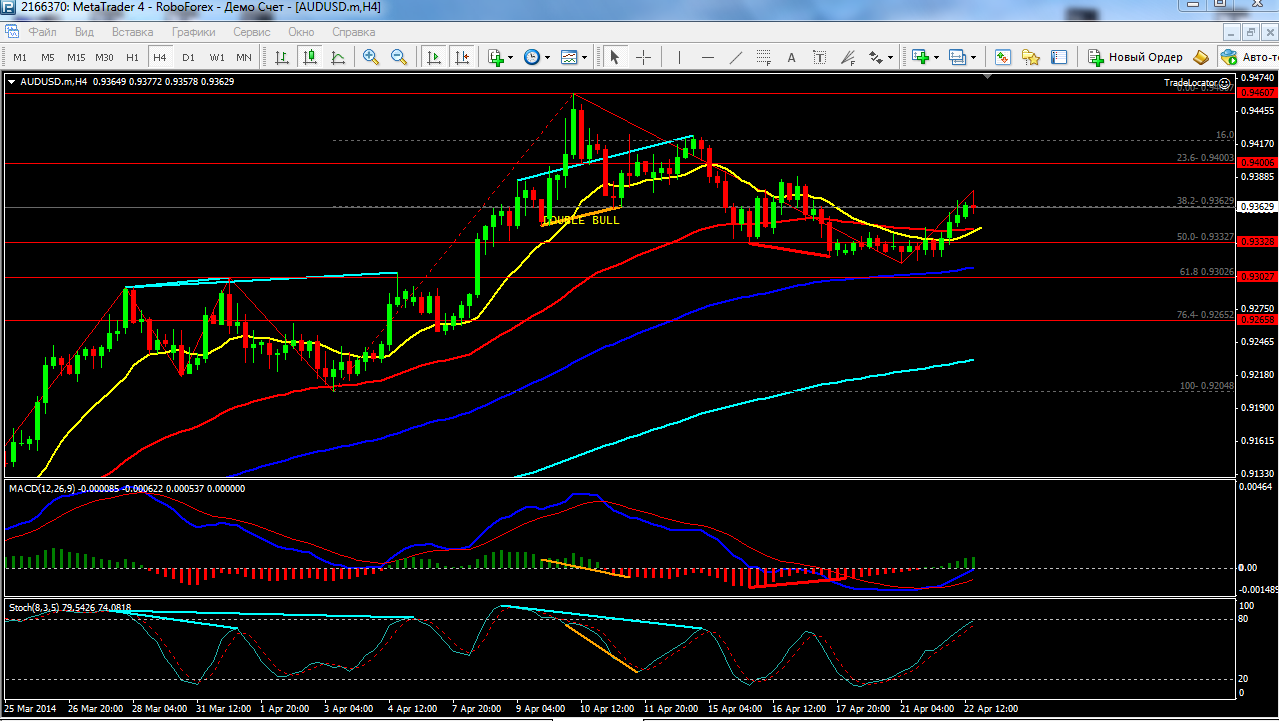Open the Файл menu
The image size is (1279, 721).
[42, 32]
